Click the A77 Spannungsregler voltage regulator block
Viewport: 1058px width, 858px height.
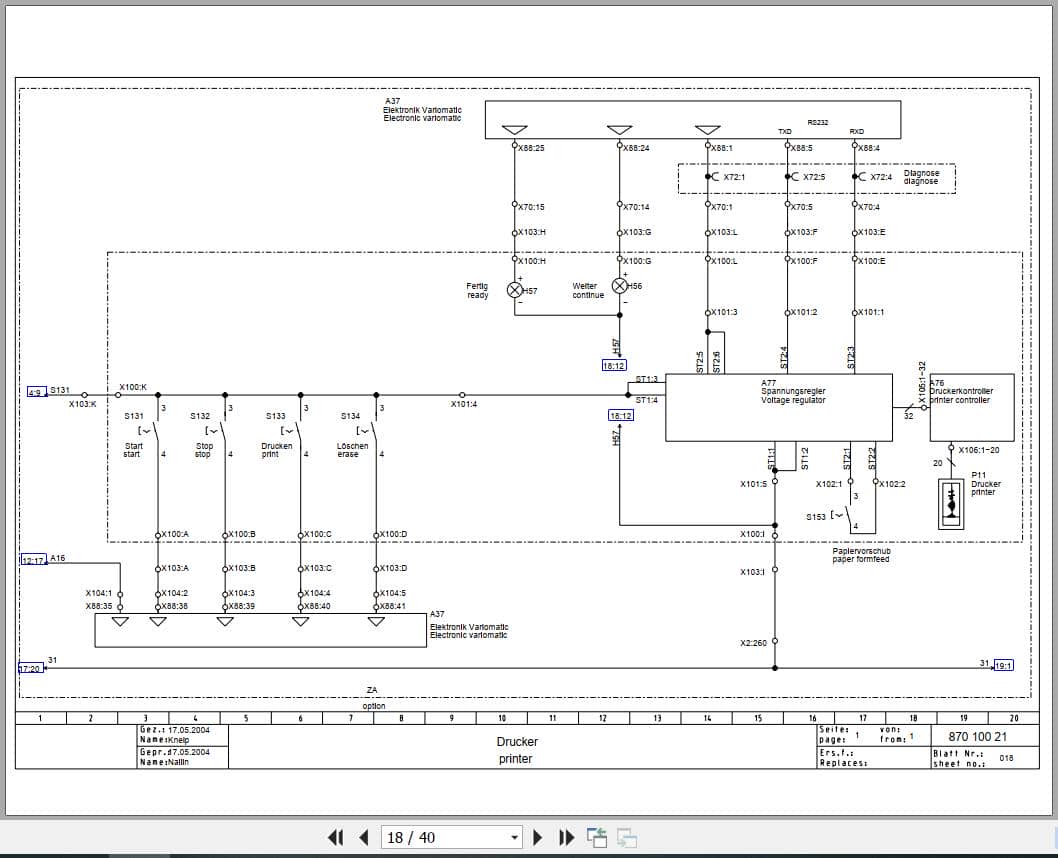pyautogui.click(x=779, y=408)
